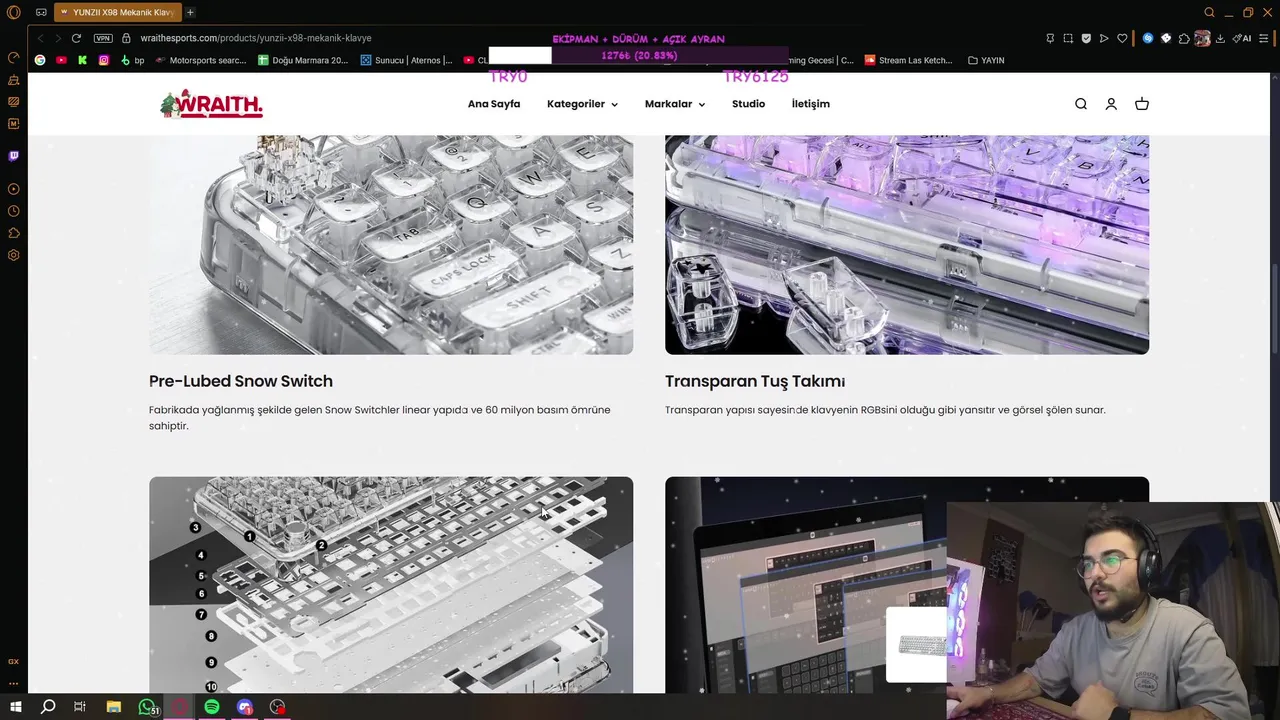Open Google bookmark in bookmarks bar

[x=40, y=60]
